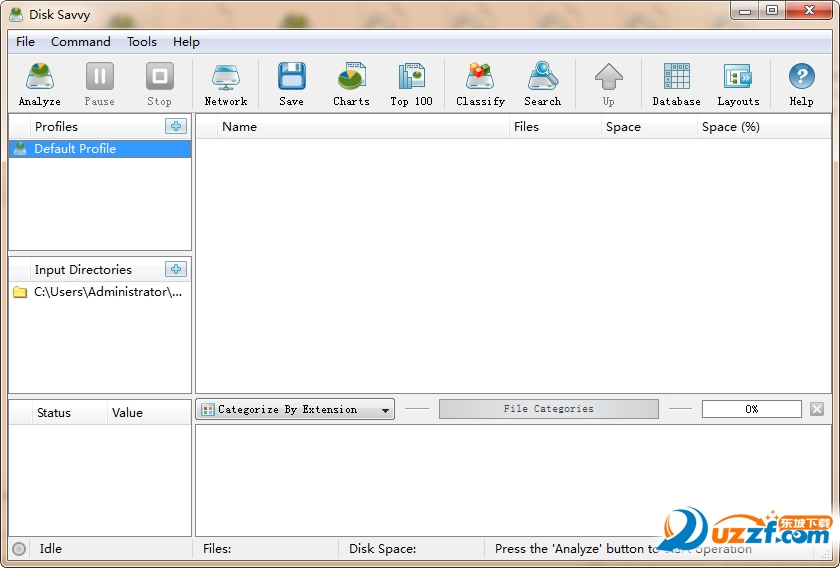Screen dimensions: 840x568
Task: Clear the category filter with X button
Action: (x=816, y=409)
